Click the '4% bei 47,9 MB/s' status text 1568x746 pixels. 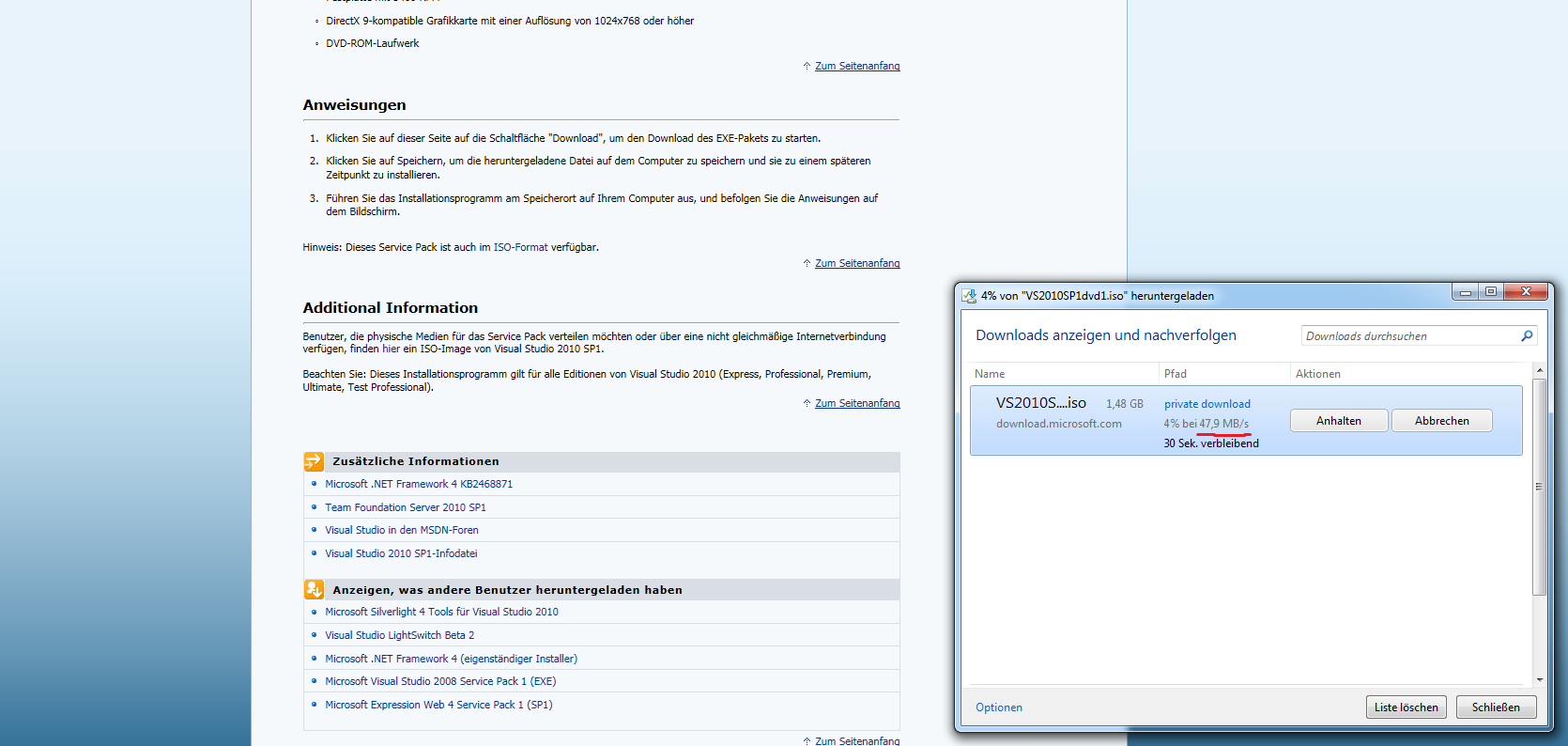(x=1207, y=424)
